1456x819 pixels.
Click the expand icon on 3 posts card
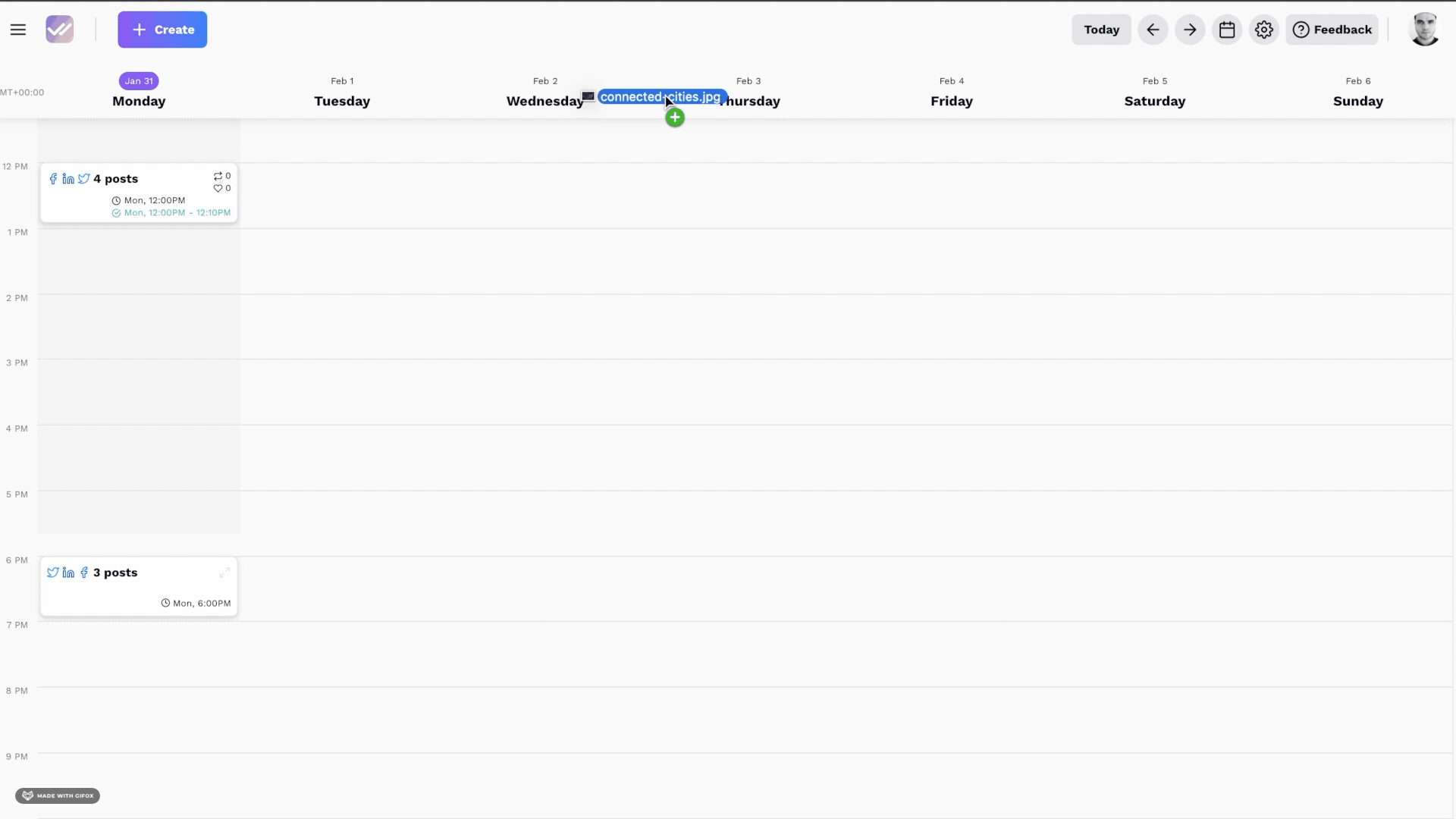pos(224,573)
